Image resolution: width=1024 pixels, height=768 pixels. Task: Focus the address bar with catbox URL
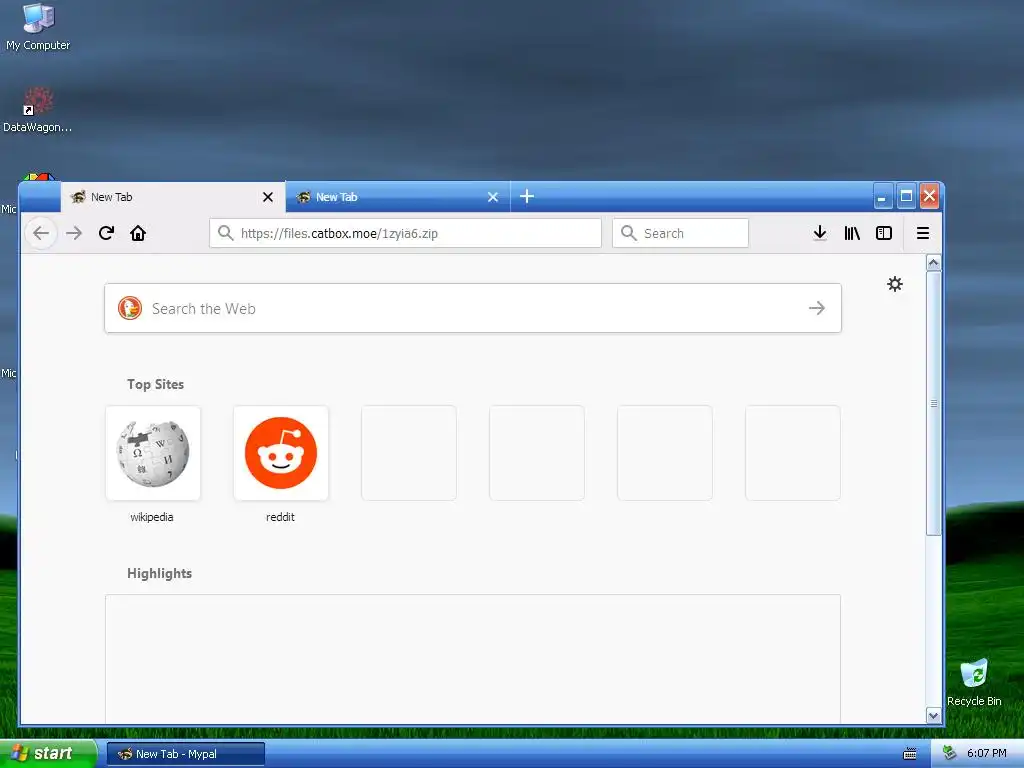[405, 233]
